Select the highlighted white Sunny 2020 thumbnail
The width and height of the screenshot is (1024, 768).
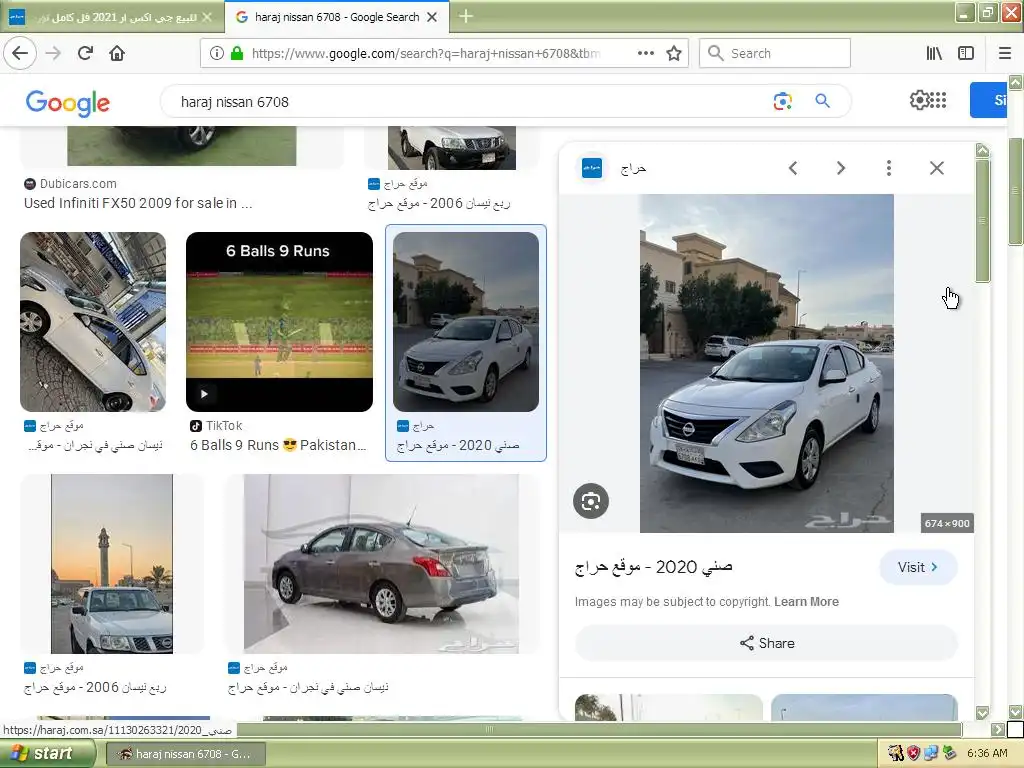[466, 322]
